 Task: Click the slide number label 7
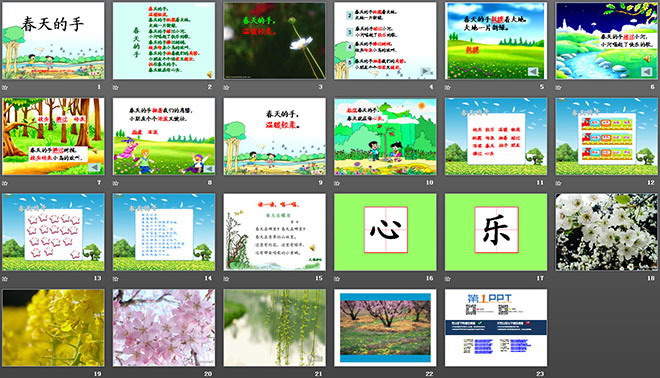pyautogui.click(x=99, y=183)
